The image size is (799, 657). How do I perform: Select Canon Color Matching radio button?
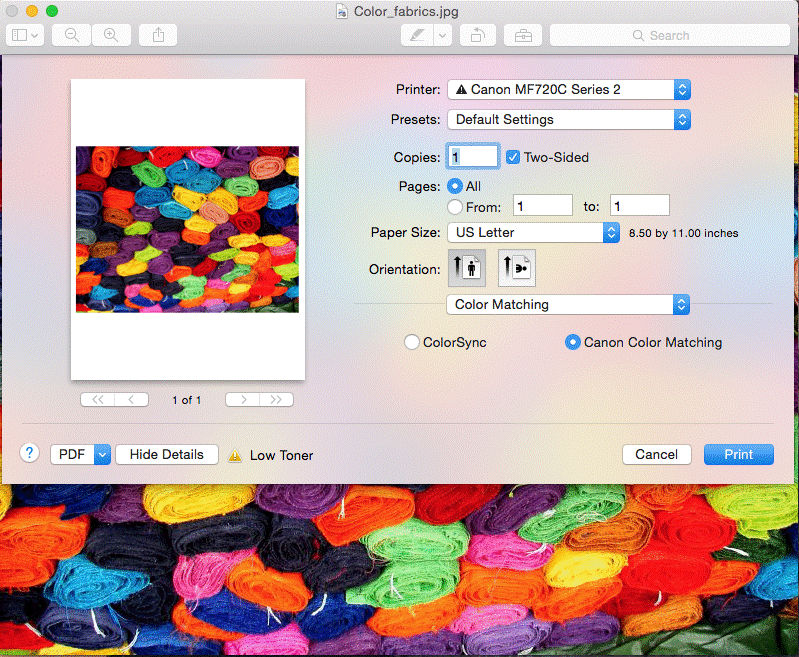coord(573,342)
